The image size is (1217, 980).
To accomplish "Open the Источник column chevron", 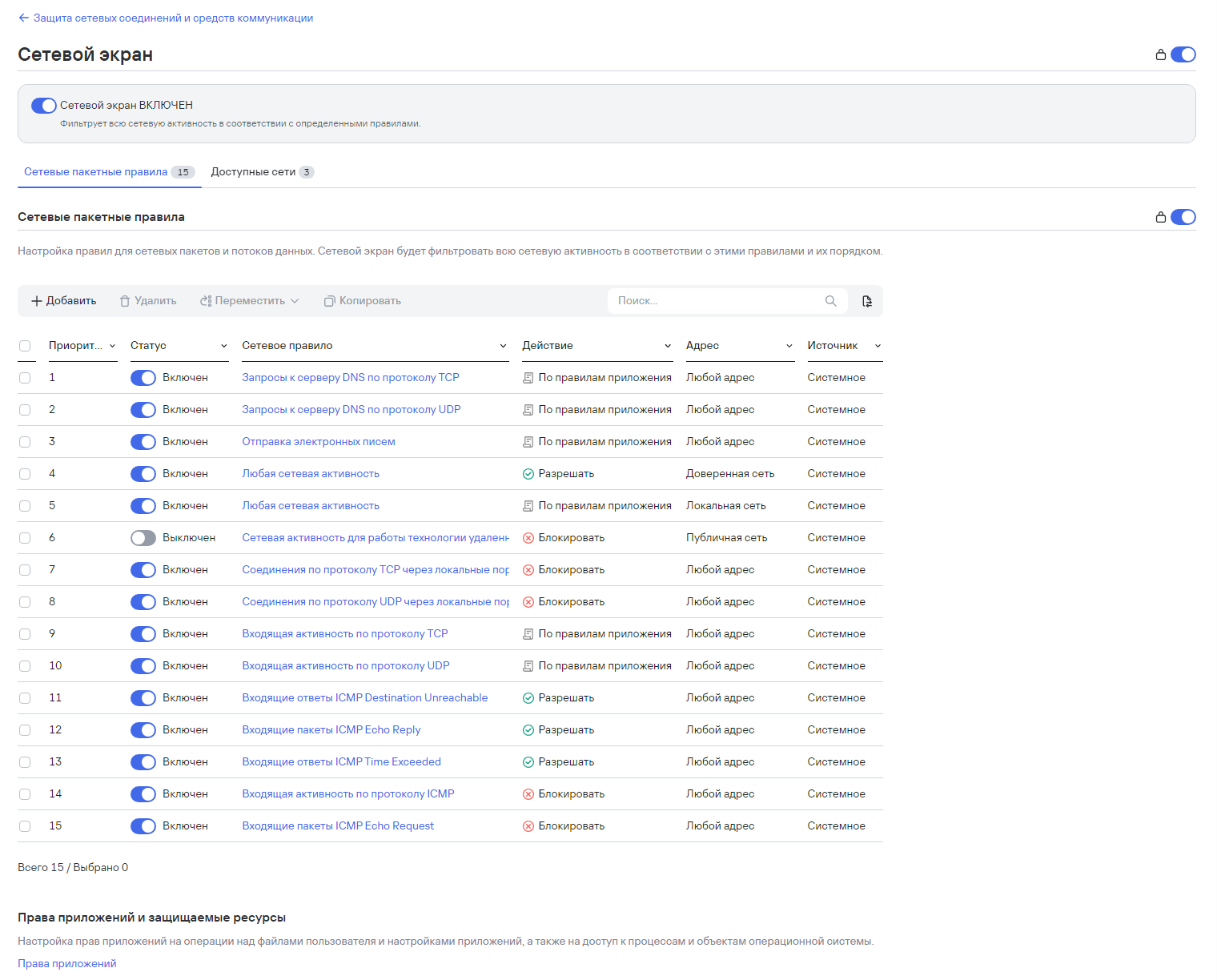I will (878, 346).
